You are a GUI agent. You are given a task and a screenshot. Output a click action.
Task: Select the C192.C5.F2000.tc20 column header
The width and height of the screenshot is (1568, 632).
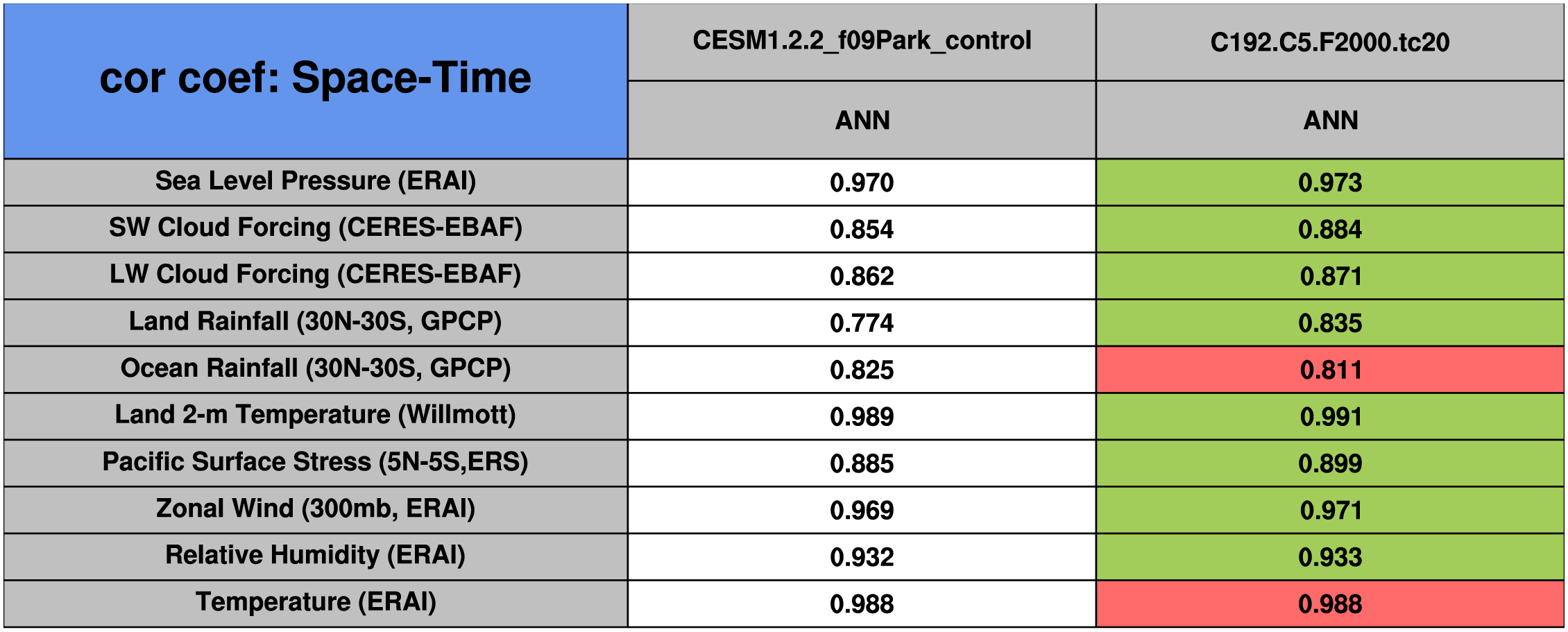click(1329, 43)
